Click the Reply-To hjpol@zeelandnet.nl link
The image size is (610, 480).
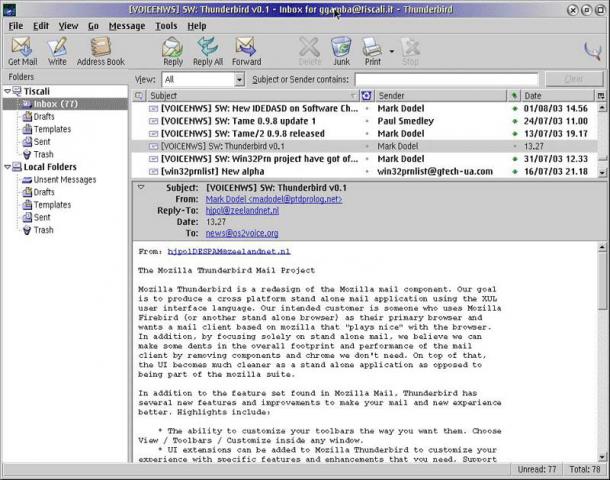242,210
